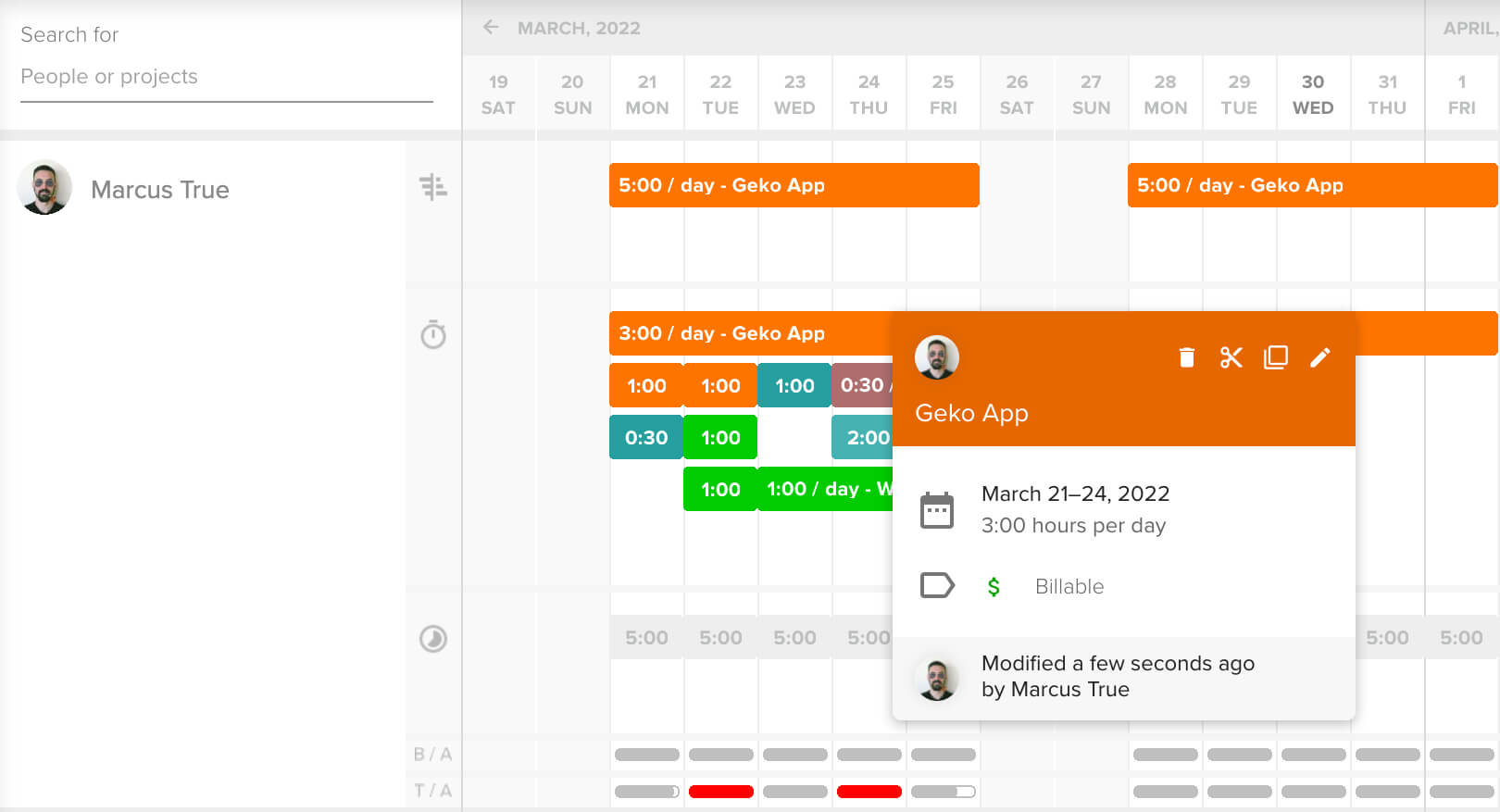The image size is (1500, 812).
Task: Click the Marcus True name in the sidebar
Action: (x=160, y=190)
